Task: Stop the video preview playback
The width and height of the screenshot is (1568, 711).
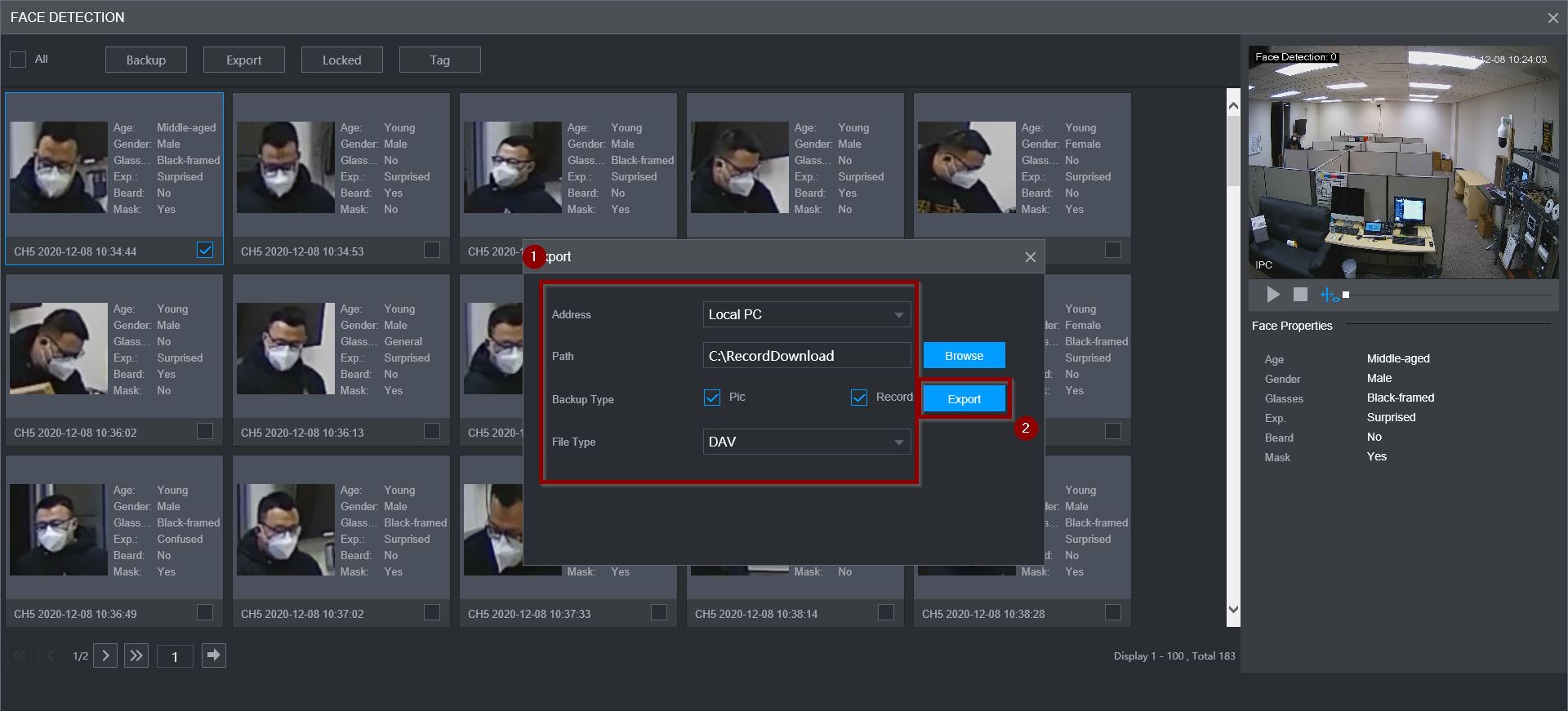Action: click(1301, 295)
